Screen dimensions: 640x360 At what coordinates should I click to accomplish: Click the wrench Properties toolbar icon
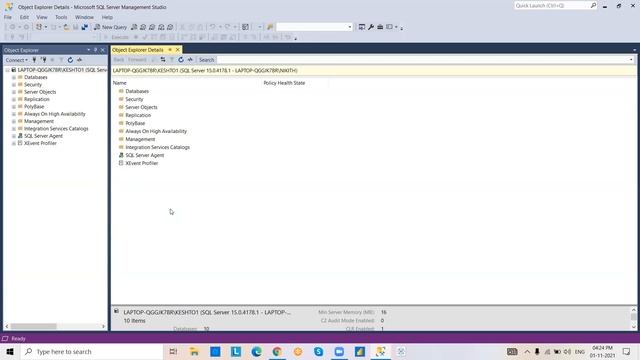[x=371, y=27]
